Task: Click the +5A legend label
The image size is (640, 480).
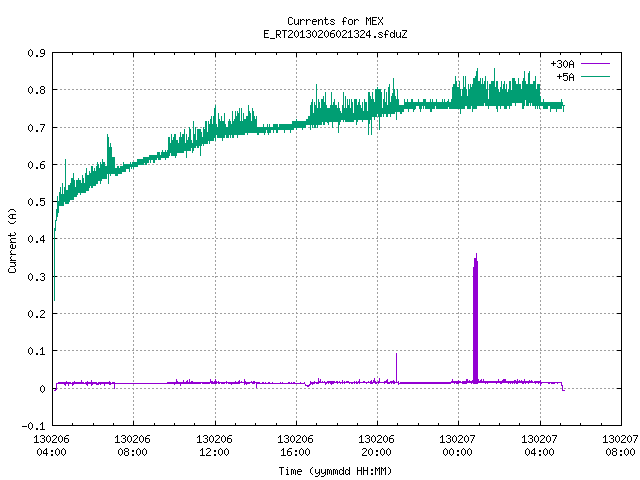Action: click(565, 77)
